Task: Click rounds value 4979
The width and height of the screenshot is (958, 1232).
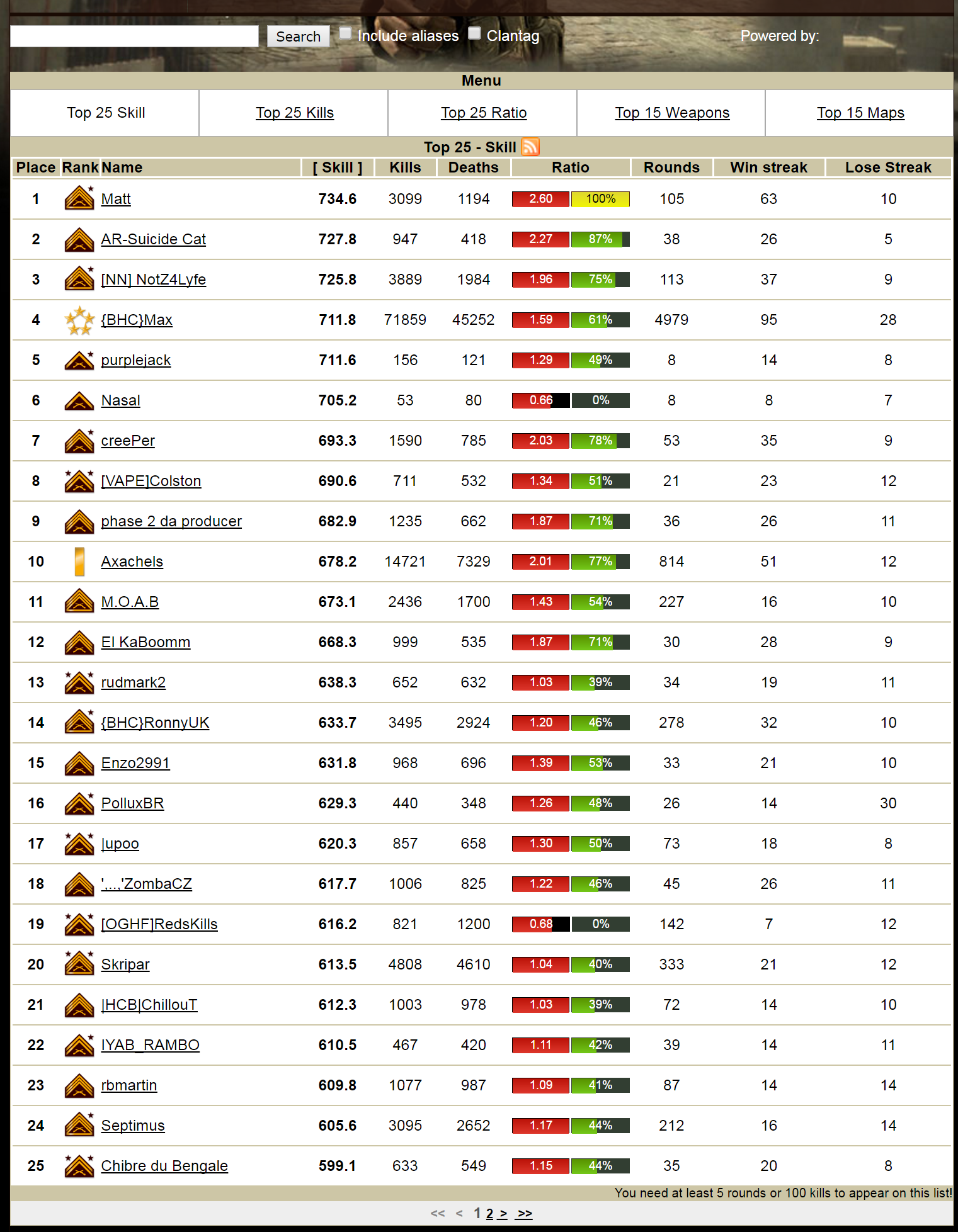Action: 671,320
